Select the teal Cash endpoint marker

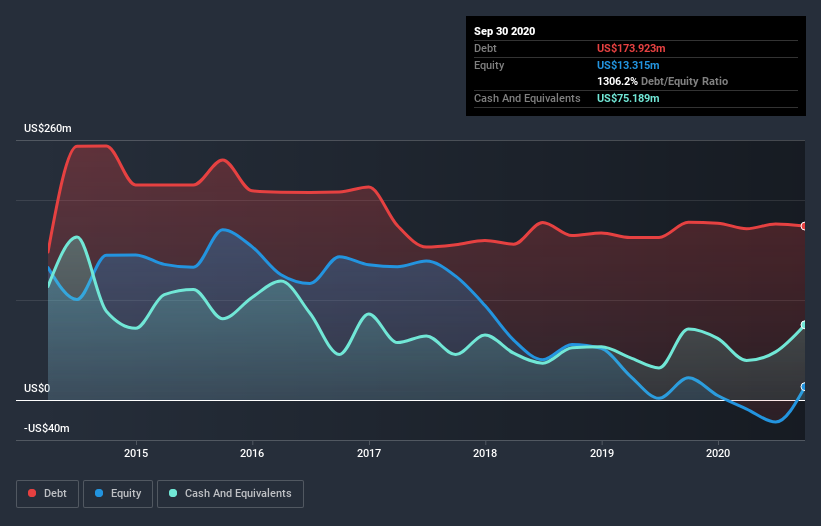pyautogui.click(x=804, y=325)
